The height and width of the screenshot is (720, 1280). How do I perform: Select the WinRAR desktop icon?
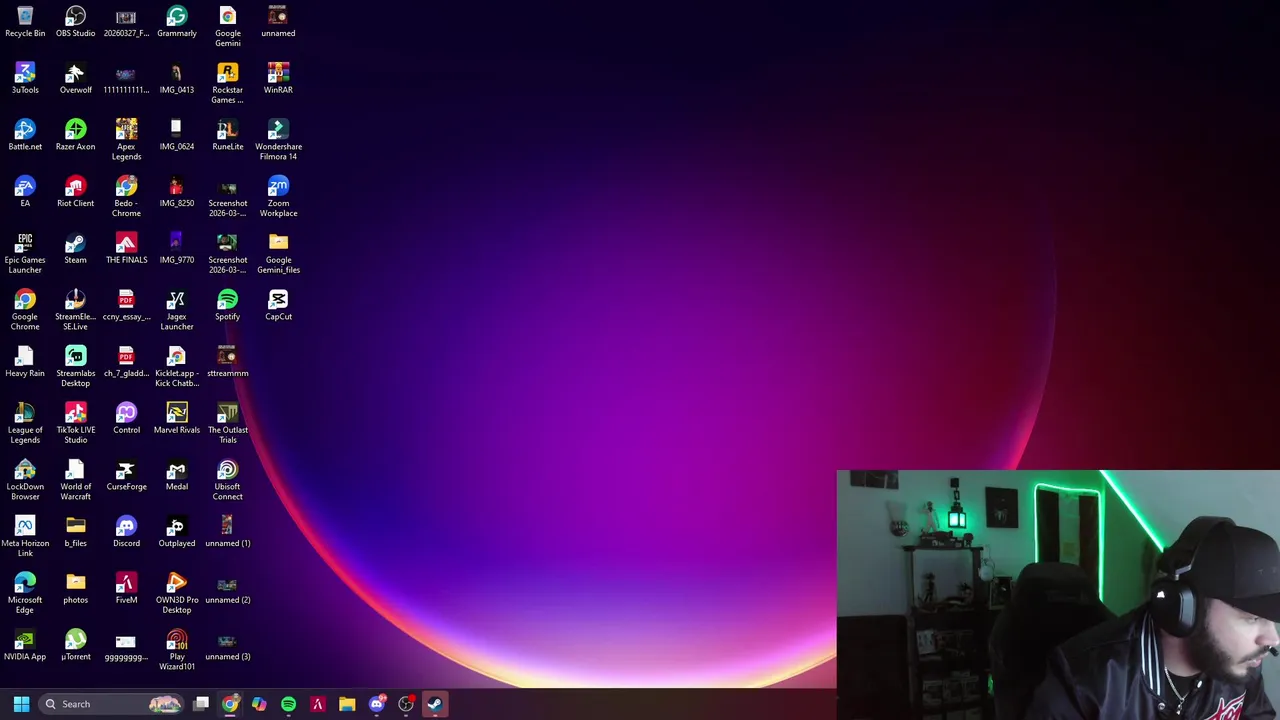pos(278,78)
